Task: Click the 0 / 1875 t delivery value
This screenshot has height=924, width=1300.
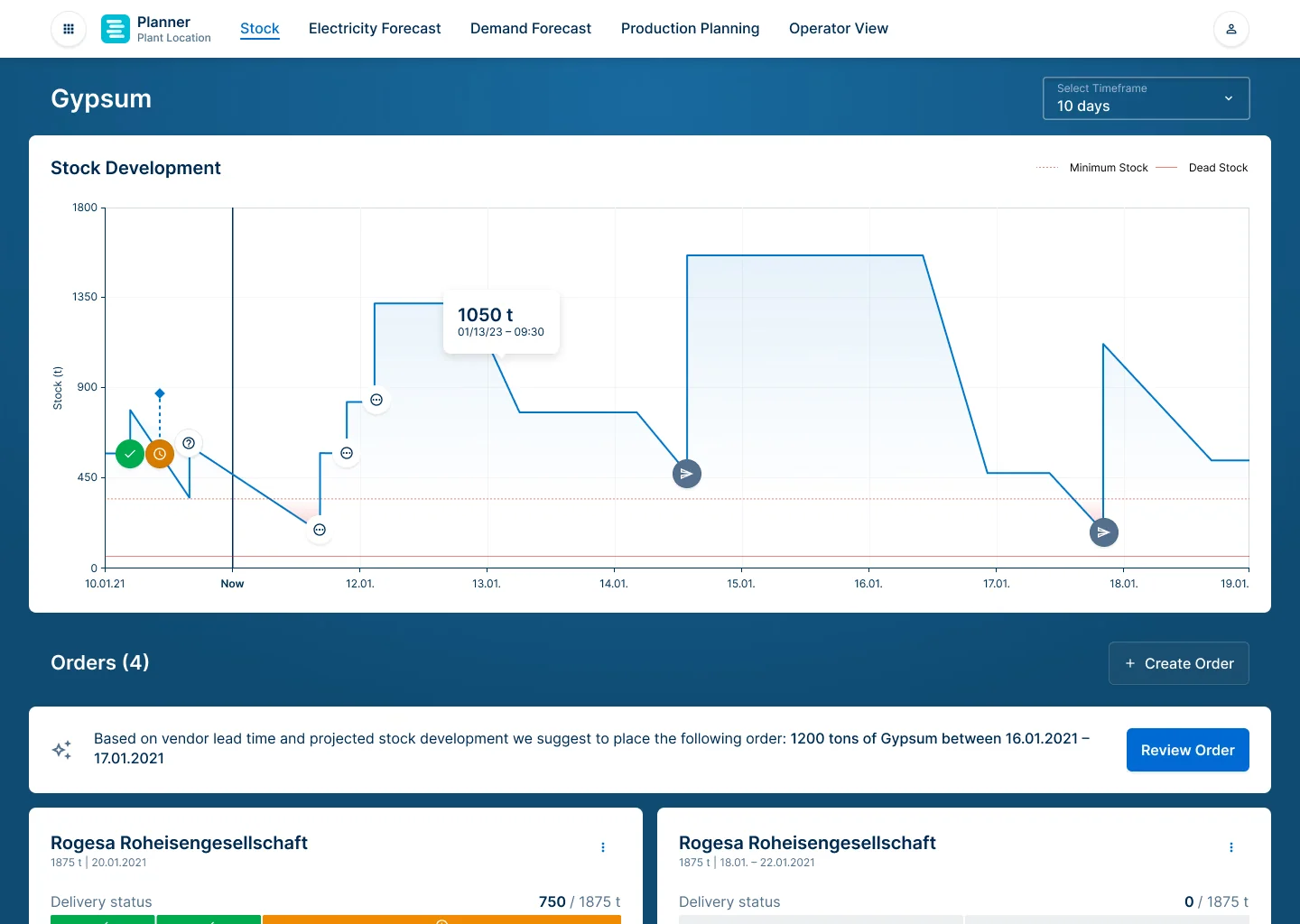Action: [1217, 901]
